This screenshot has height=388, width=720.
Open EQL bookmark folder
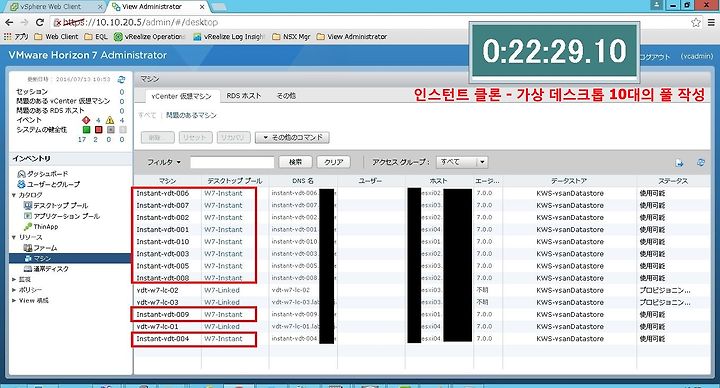[x=96, y=37]
